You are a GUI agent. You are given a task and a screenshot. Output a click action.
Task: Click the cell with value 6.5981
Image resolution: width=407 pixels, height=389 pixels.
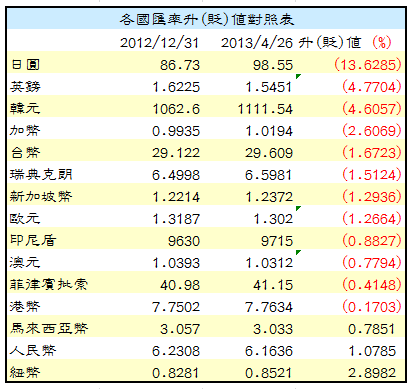tap(269, 175)
